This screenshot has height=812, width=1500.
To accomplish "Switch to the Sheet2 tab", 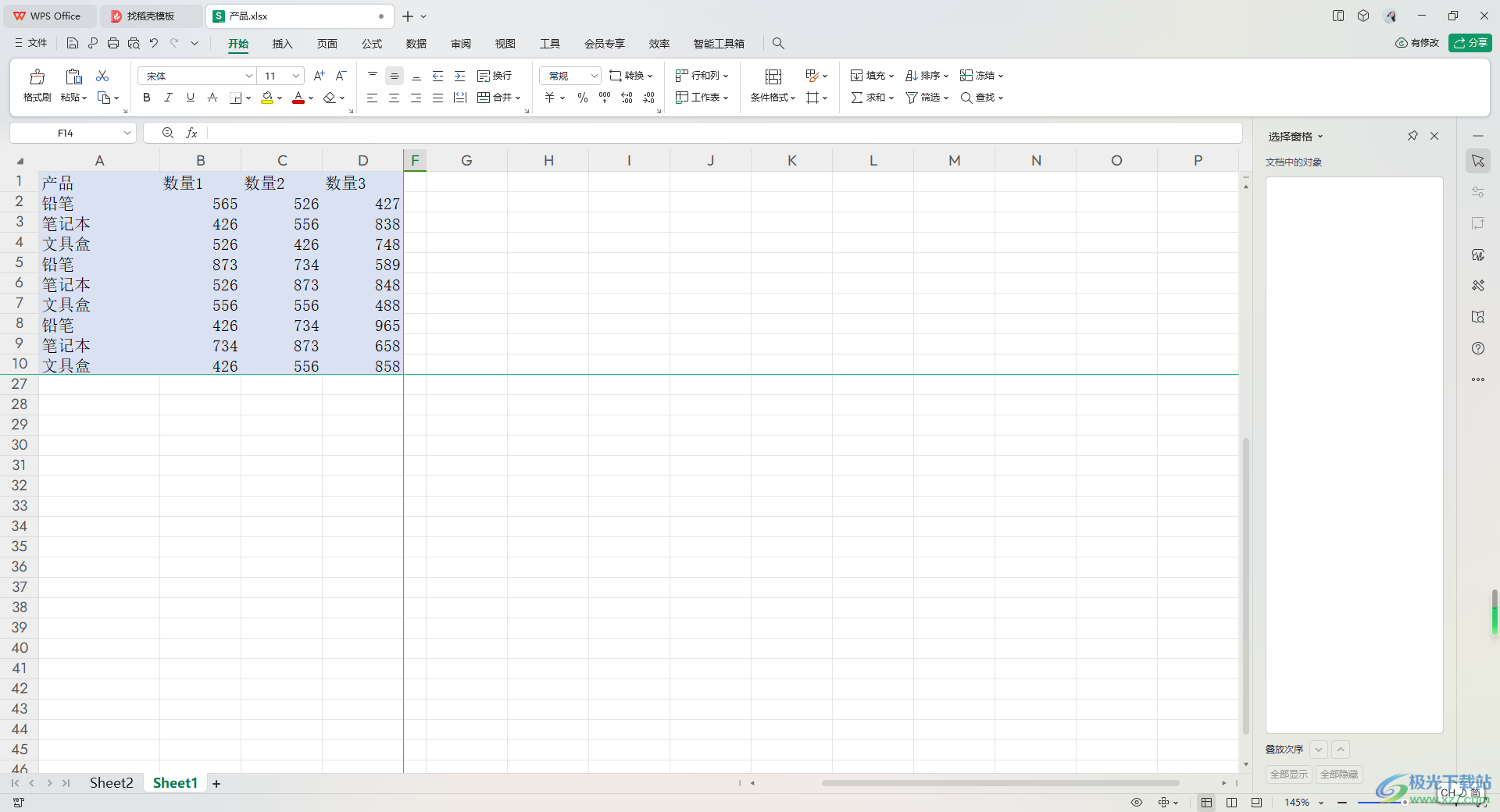I will coord(112,783).
